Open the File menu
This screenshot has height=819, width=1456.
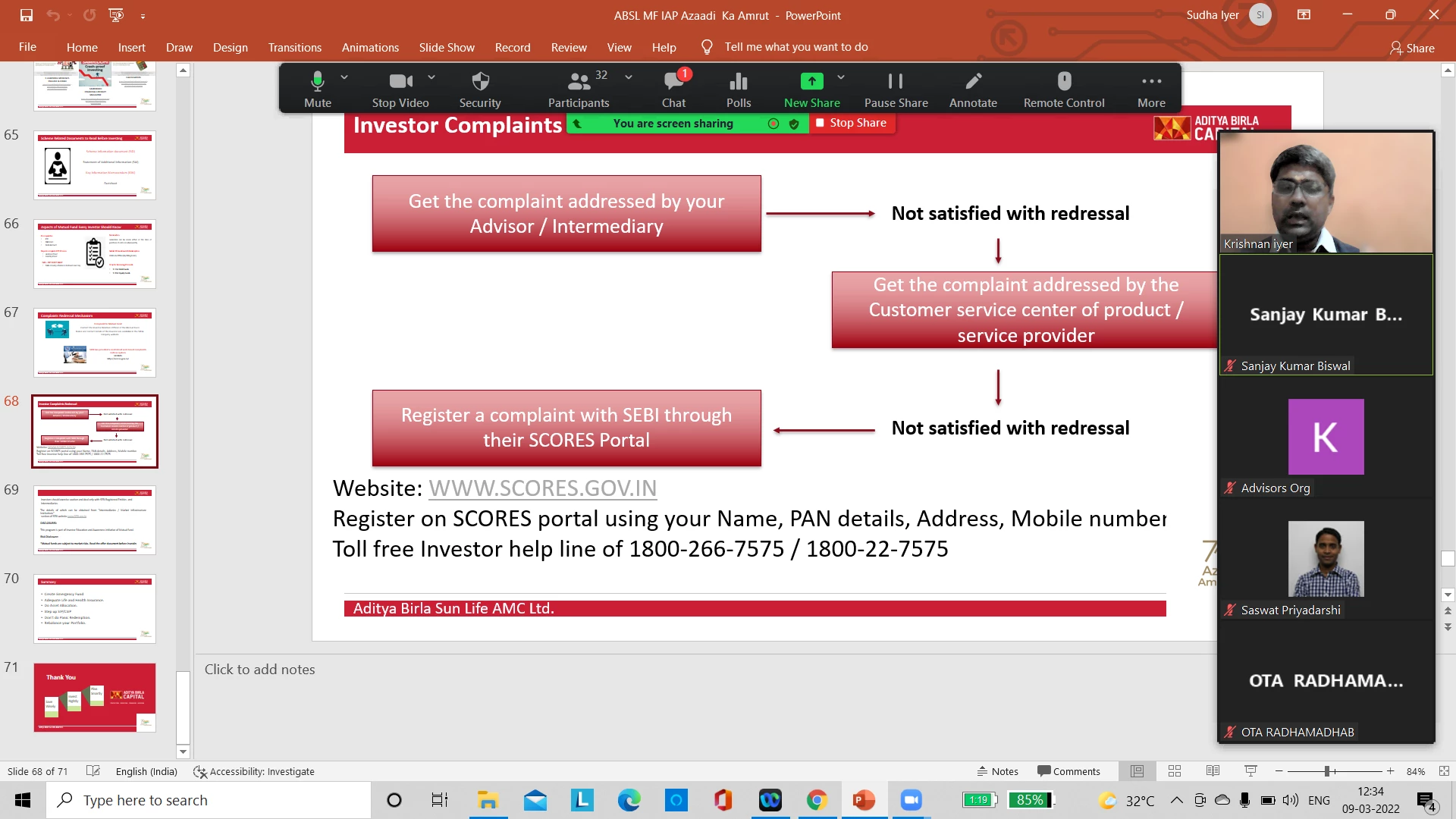[27, 47]
